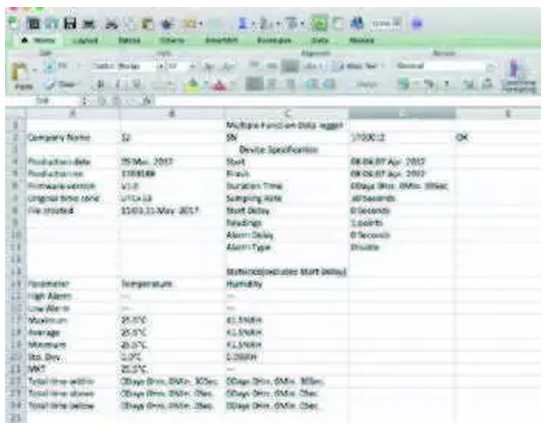Image resolution: width=557 pixels, height=444 pixels.
Task: Toggle Bold formatting
Action: coord(101,85)
